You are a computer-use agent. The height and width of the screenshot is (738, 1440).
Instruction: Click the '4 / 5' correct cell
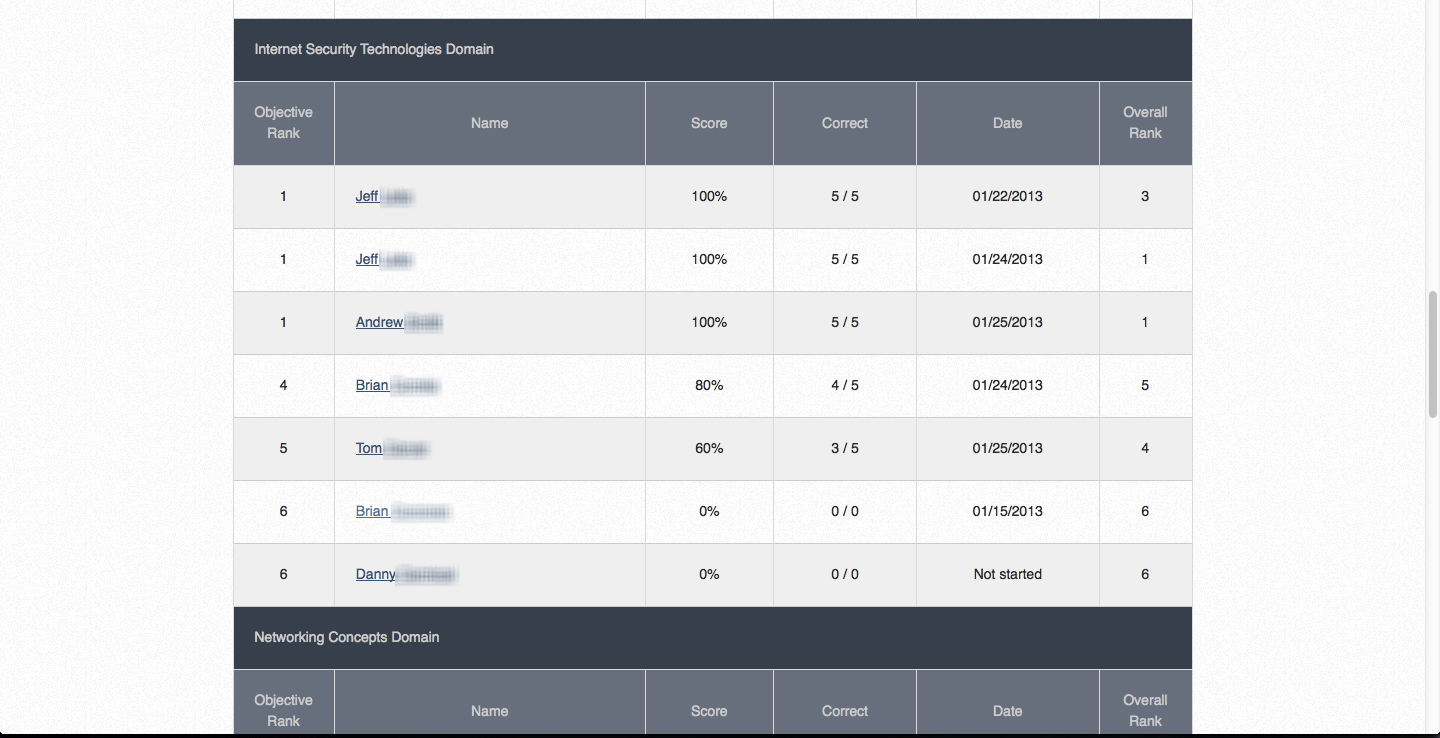point(845,385)
